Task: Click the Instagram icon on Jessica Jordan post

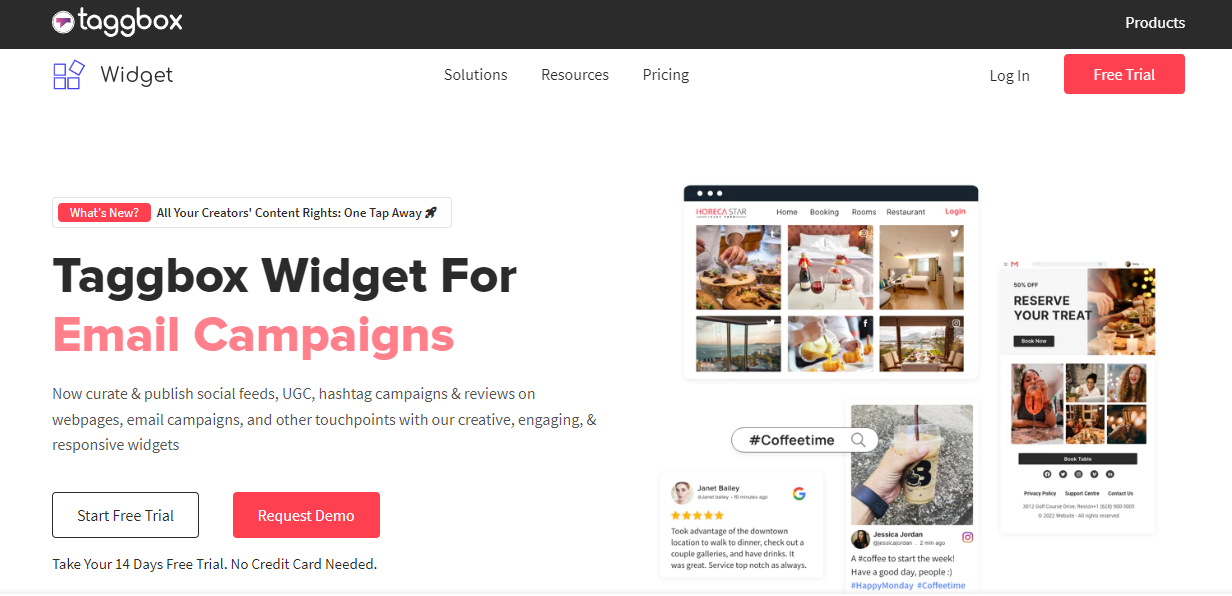Action: click(967, 537)
